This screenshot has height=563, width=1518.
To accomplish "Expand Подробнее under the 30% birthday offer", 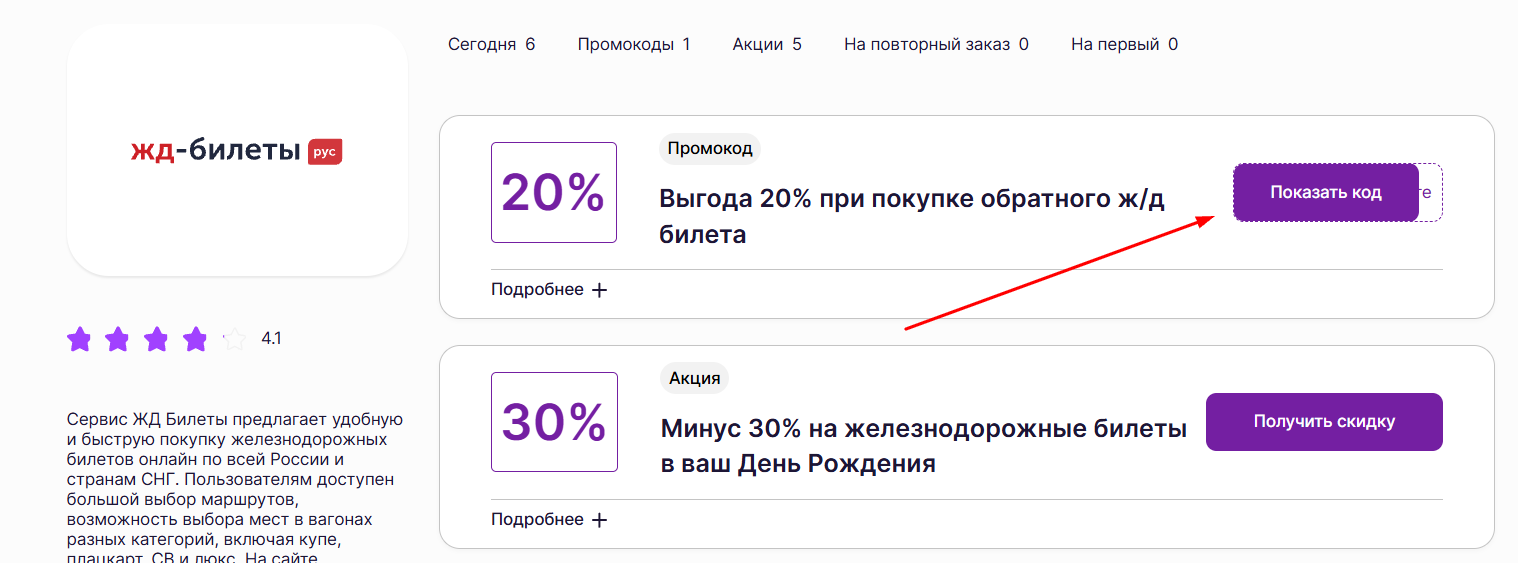I will [537, 520].
